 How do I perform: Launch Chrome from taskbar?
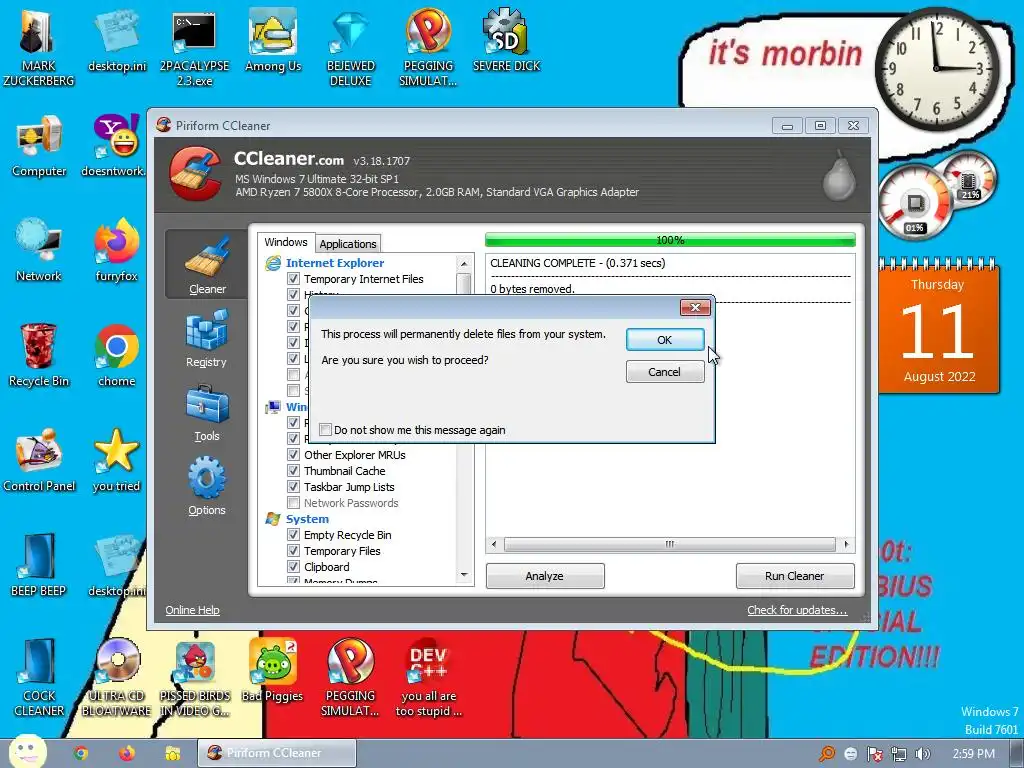click(x=81, y=753)
